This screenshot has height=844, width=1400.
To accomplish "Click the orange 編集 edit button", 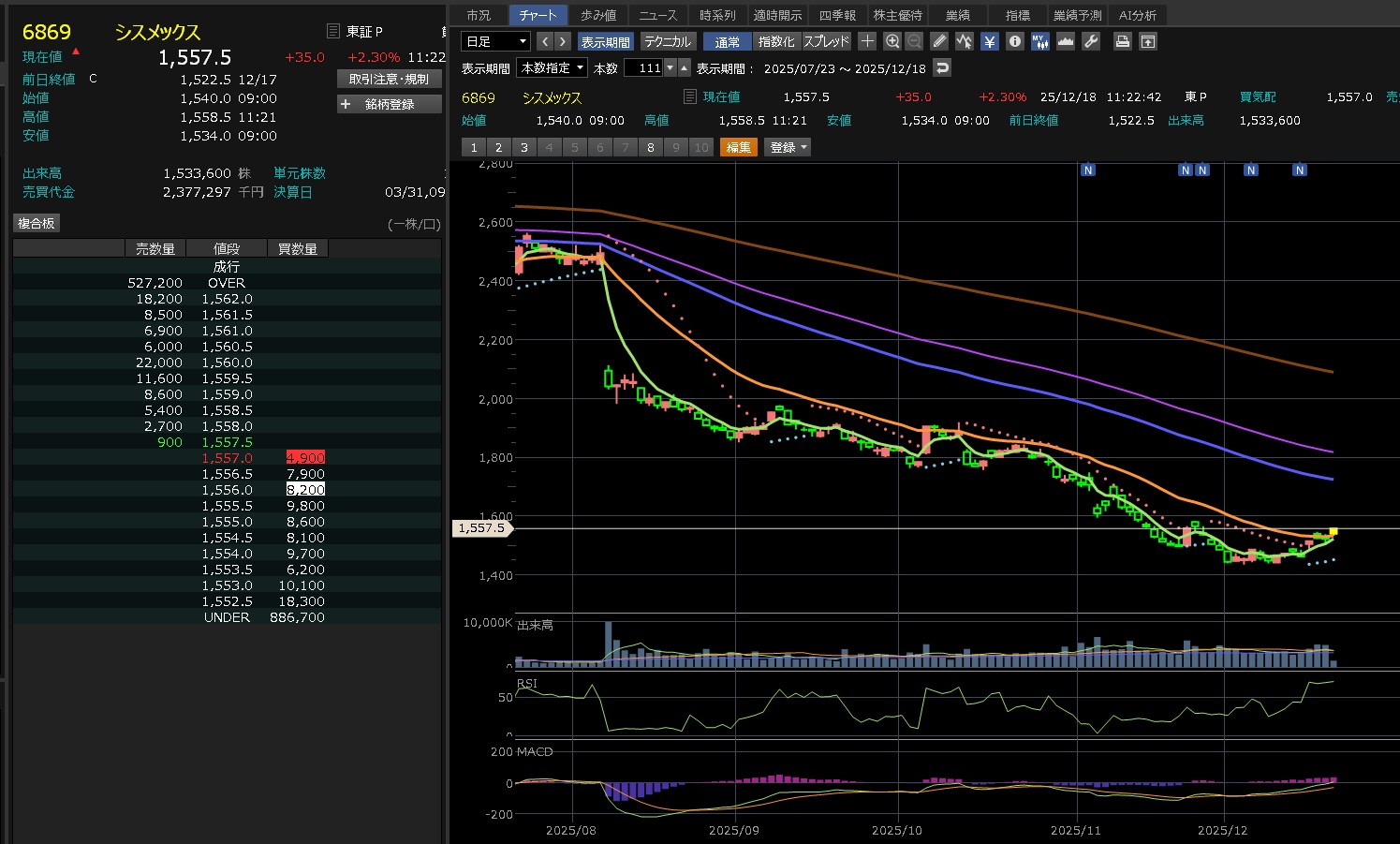I will coord(738,147).
